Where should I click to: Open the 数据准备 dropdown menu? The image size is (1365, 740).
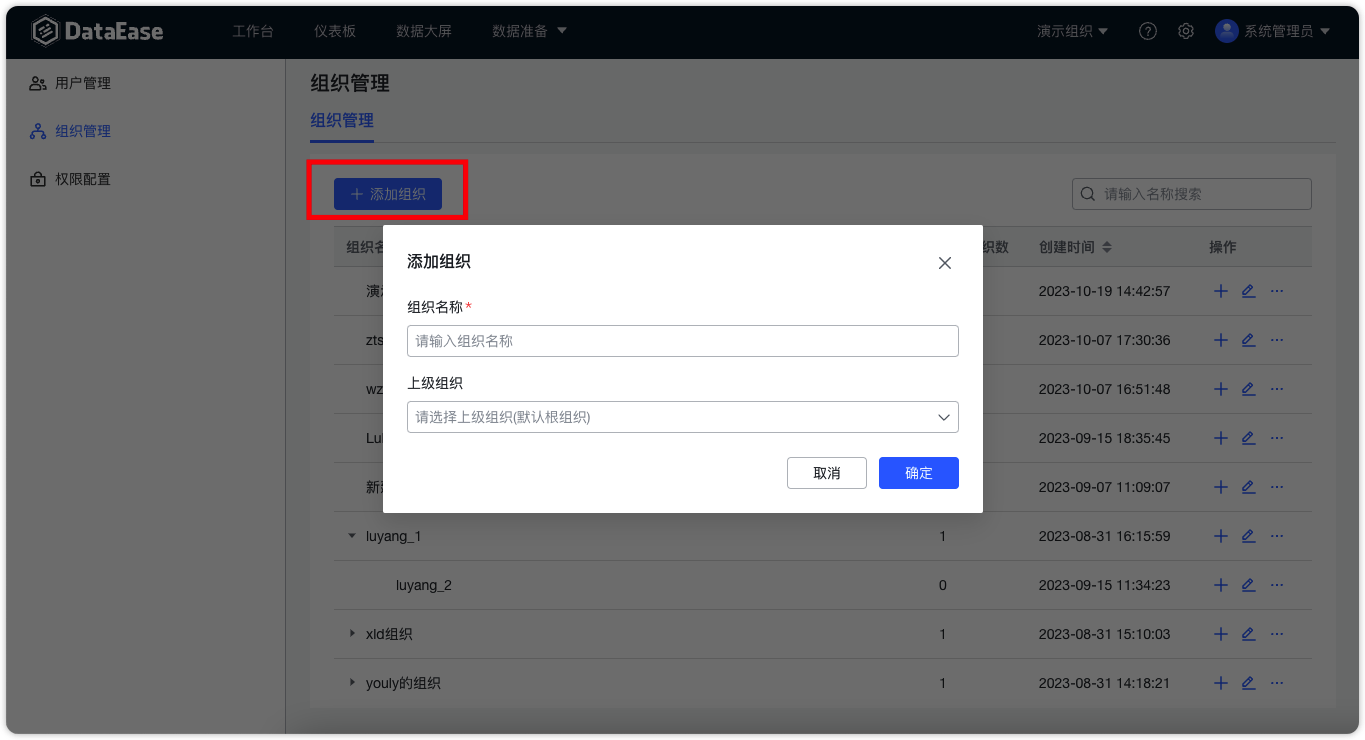click(x=530, y=31)
